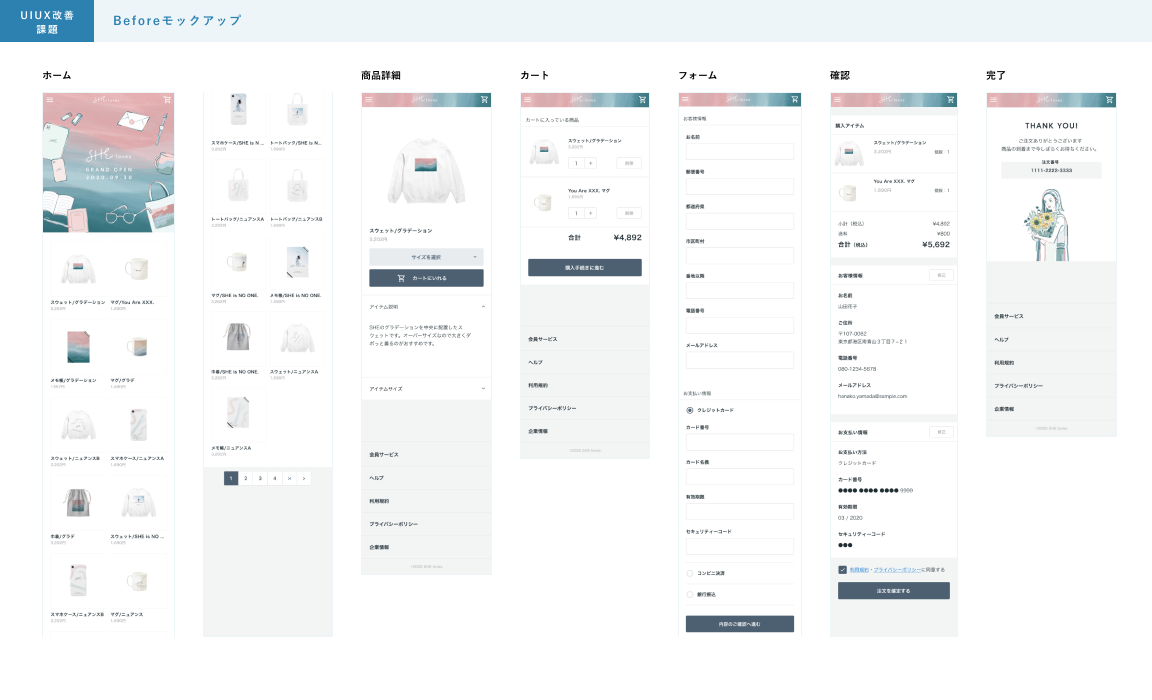Open メモ帳/ニュアンスA product thumbnail
Screen dimensions: 1152x700
click(x=238, y=415)
